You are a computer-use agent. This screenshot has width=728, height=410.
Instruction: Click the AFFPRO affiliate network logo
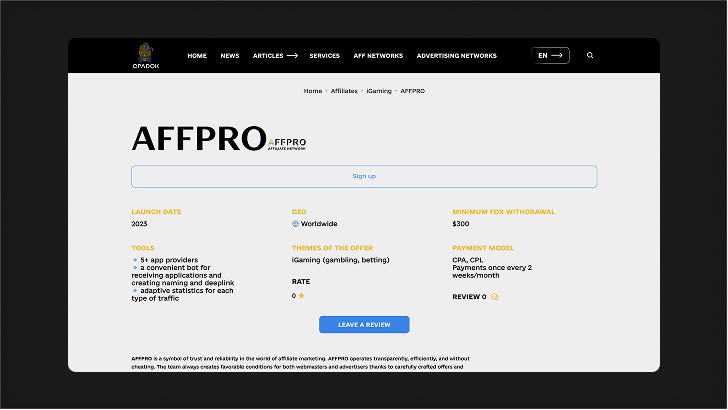coord(287,144)
